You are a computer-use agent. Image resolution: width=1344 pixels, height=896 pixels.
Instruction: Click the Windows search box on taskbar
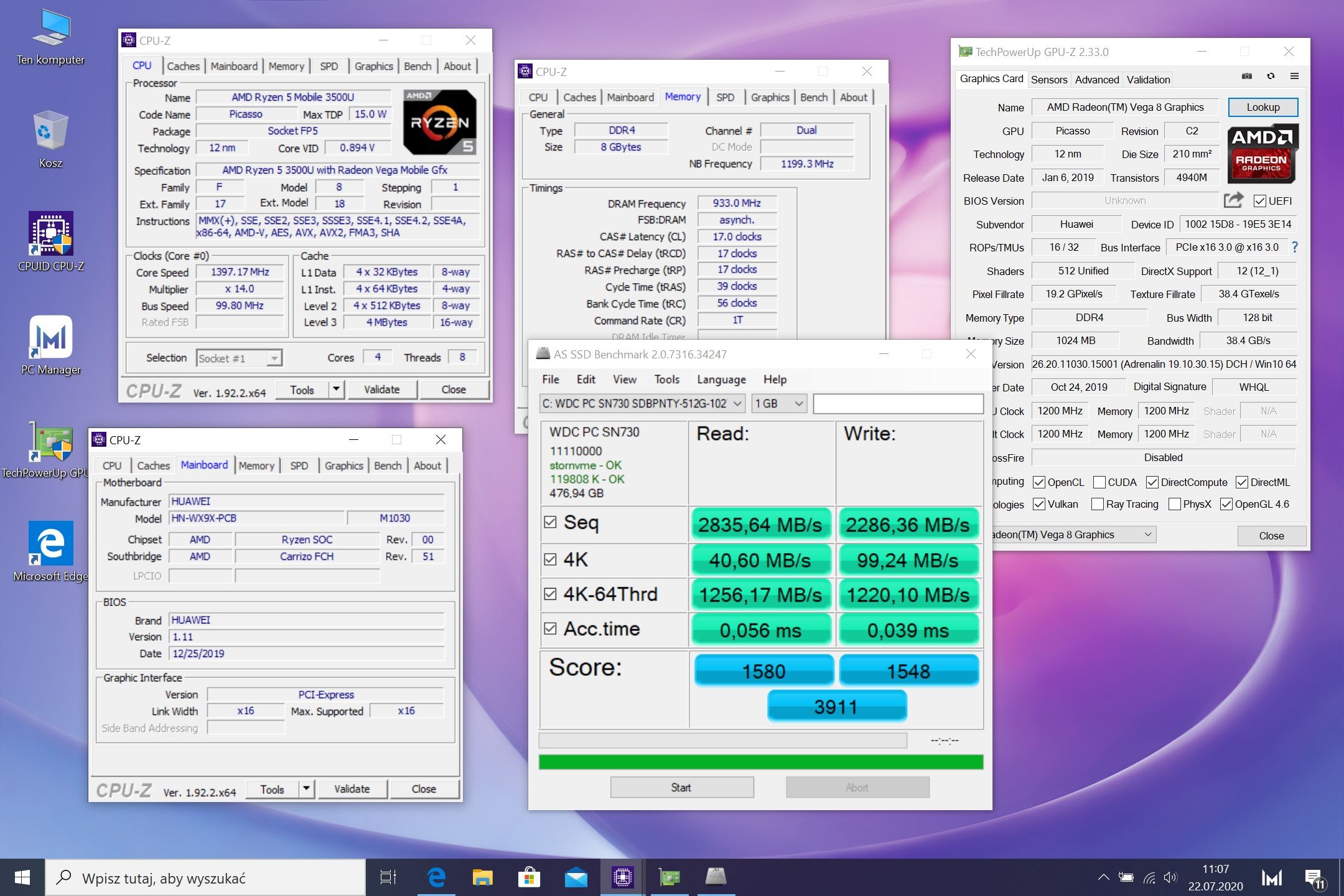click(x=205, y=878)
